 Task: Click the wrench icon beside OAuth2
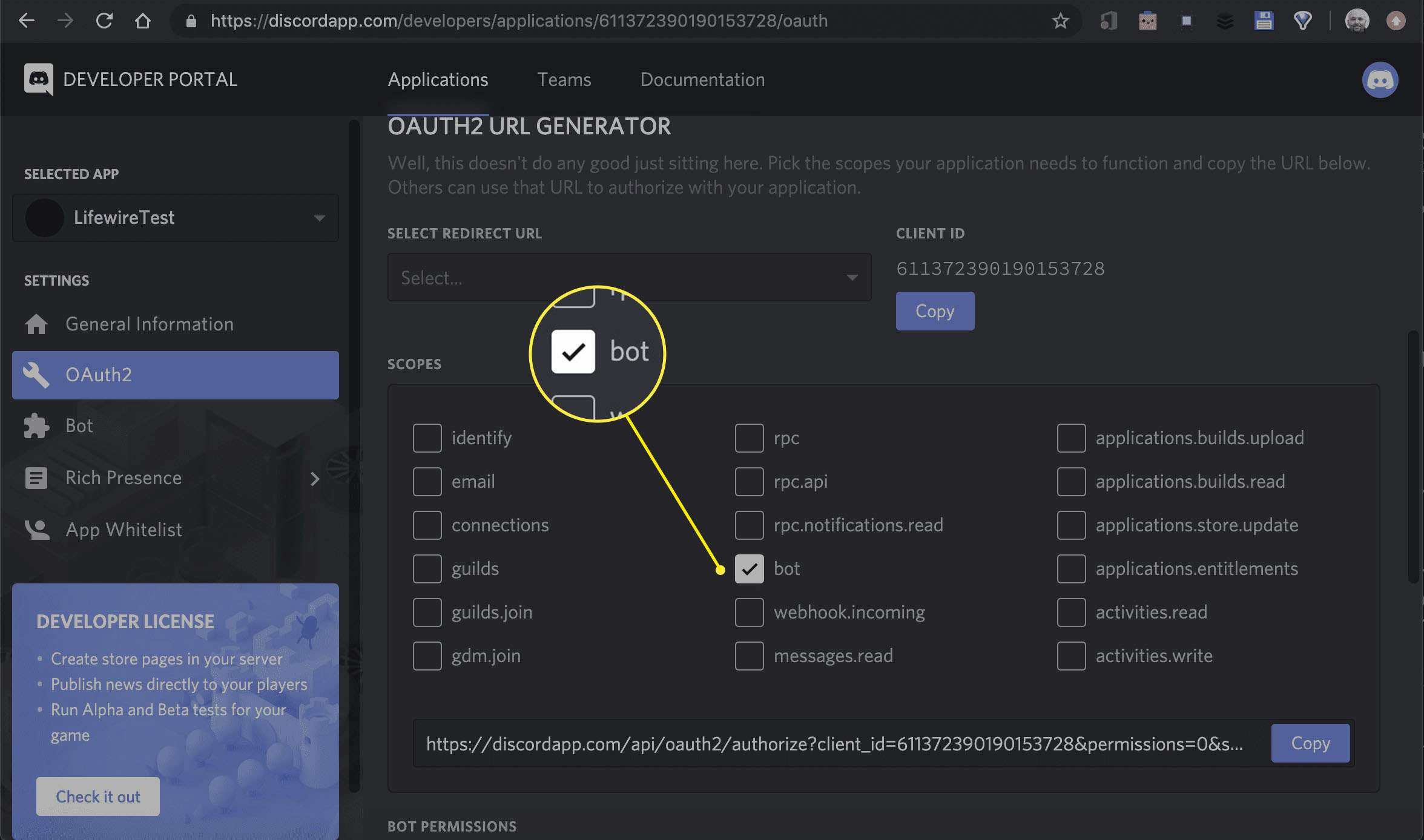(36, 375)
